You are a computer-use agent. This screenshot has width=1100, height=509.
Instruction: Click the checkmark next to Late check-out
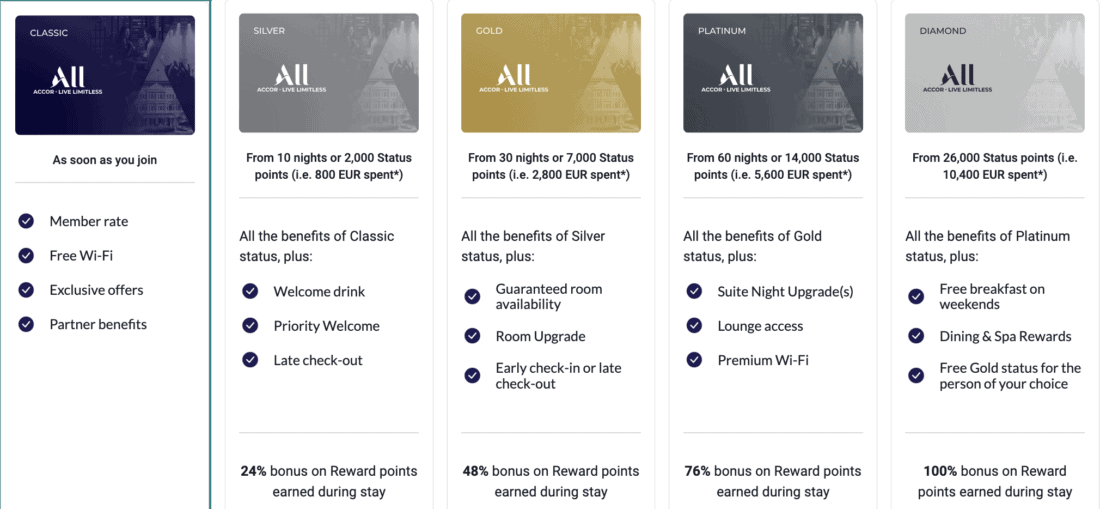250,360
